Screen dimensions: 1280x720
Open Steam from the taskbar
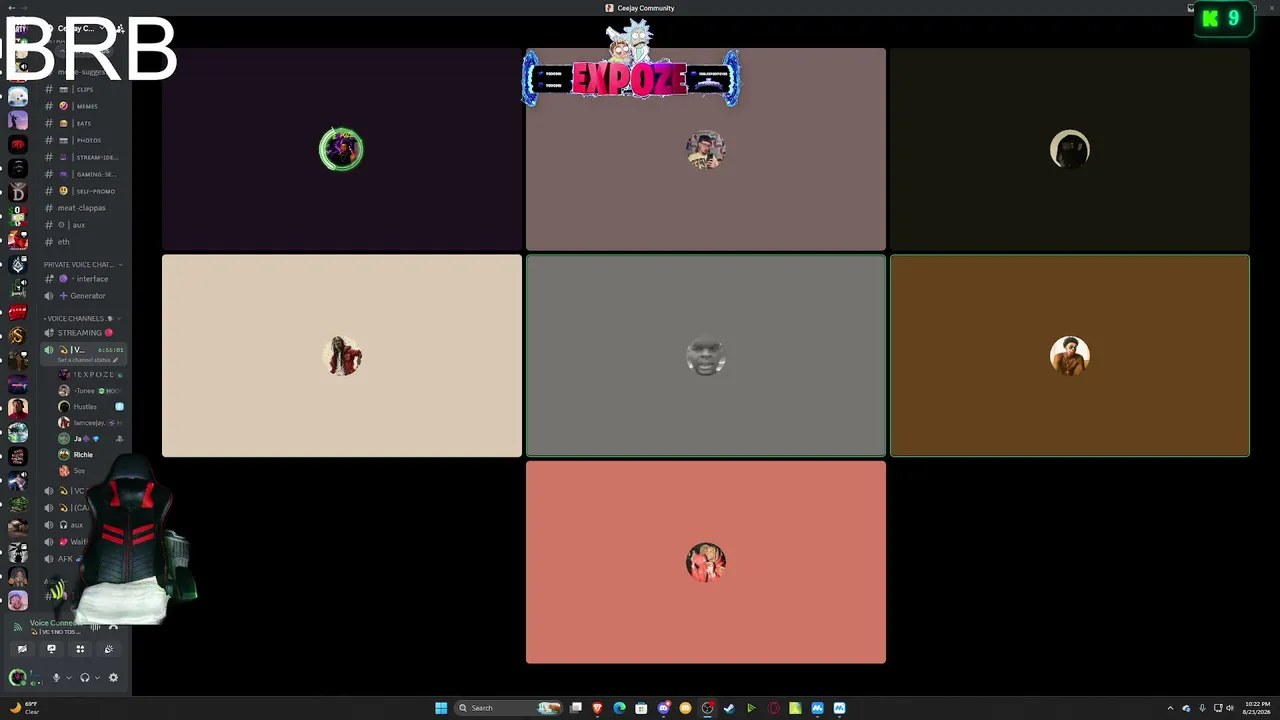[729, 708]
